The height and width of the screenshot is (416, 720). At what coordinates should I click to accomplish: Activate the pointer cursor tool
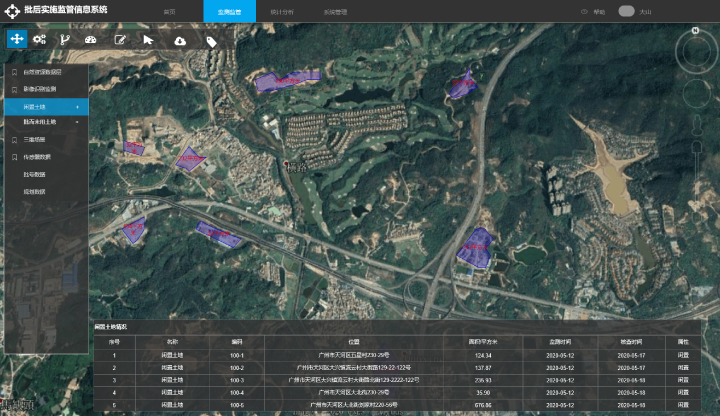click(148, 39)
